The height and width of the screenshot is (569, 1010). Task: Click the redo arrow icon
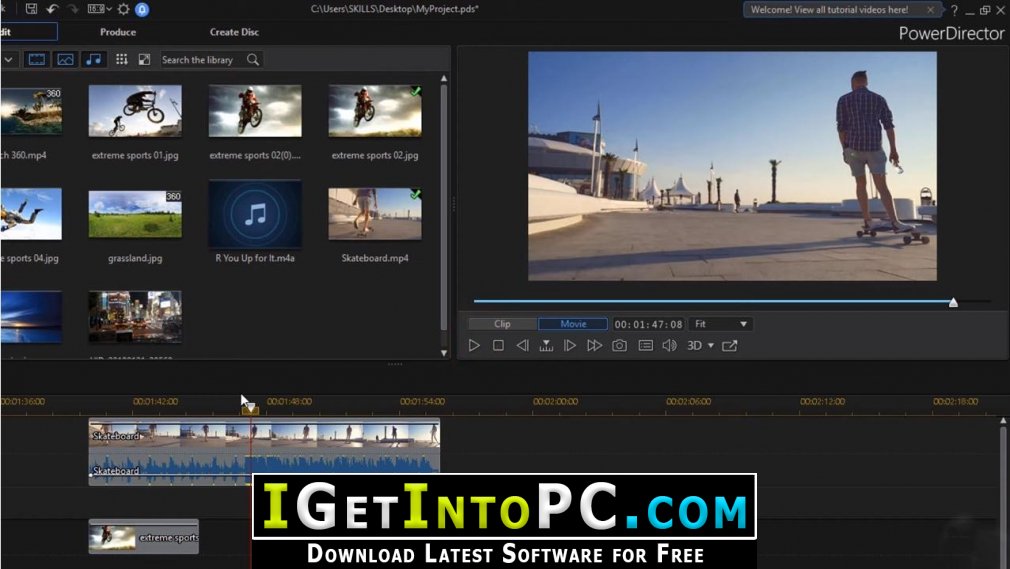[x=73, y=9]
